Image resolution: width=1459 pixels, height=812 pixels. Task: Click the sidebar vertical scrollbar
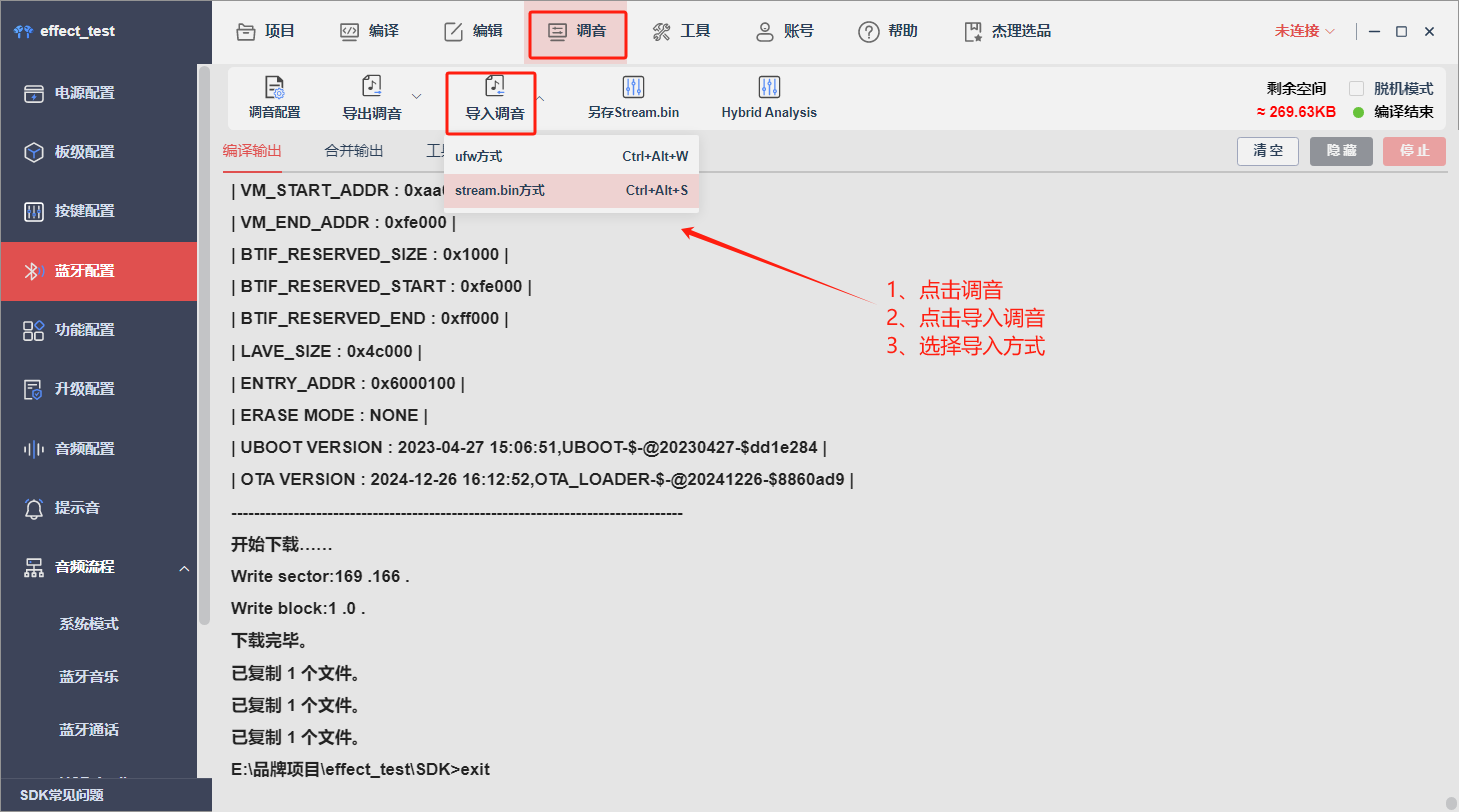pyautogui.click(x=205, y=345)
